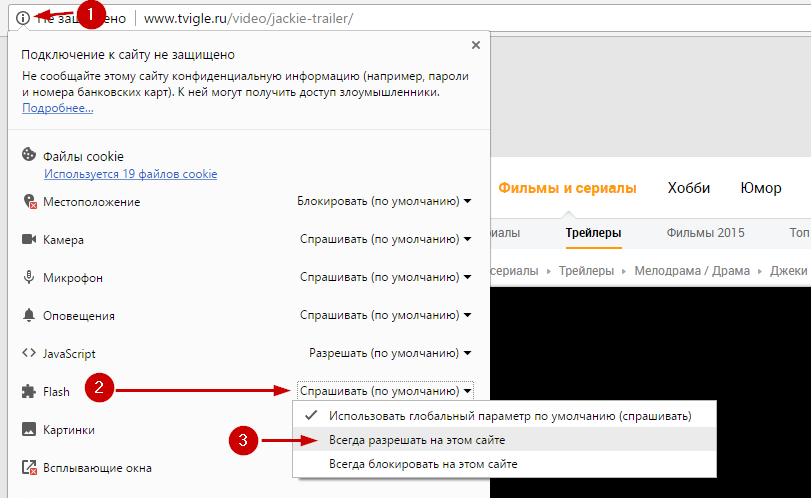Click the Микрофон microphone icon
The image size is (811, 498).
(29, 278)
